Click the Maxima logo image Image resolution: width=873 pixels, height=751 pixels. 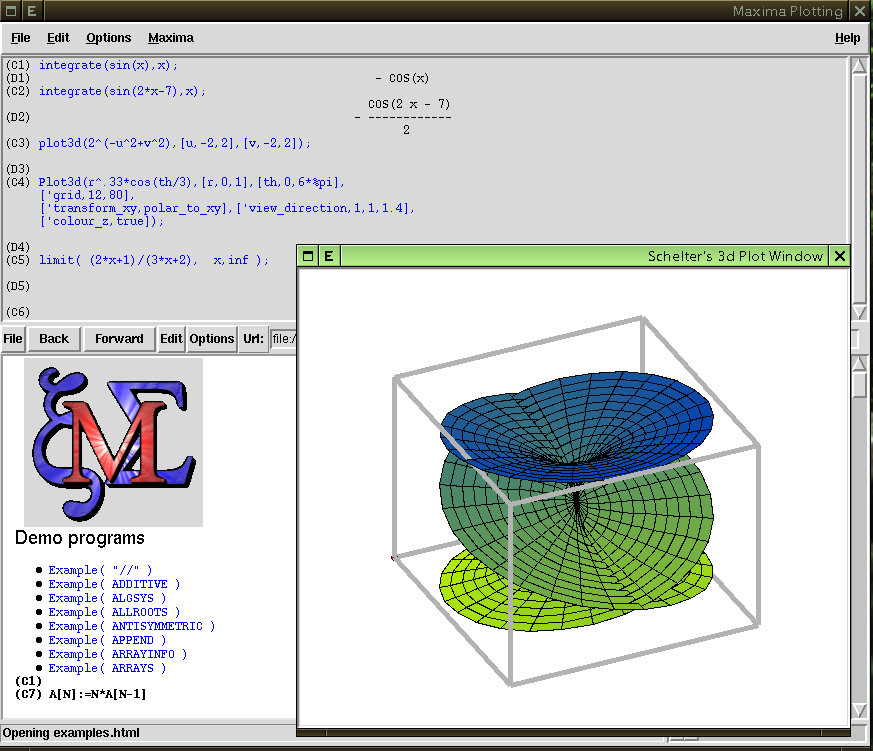(x=114, y=443)
